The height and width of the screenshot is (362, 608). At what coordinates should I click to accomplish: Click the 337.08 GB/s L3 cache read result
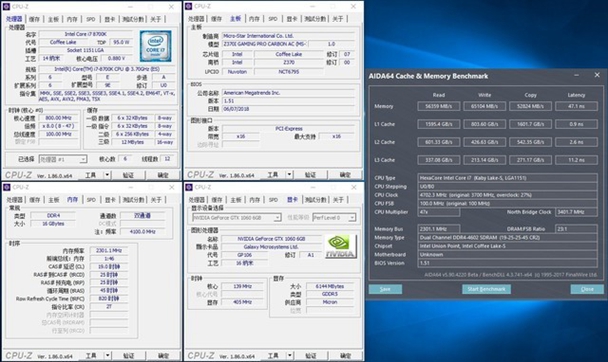click(x=439, y=160)
